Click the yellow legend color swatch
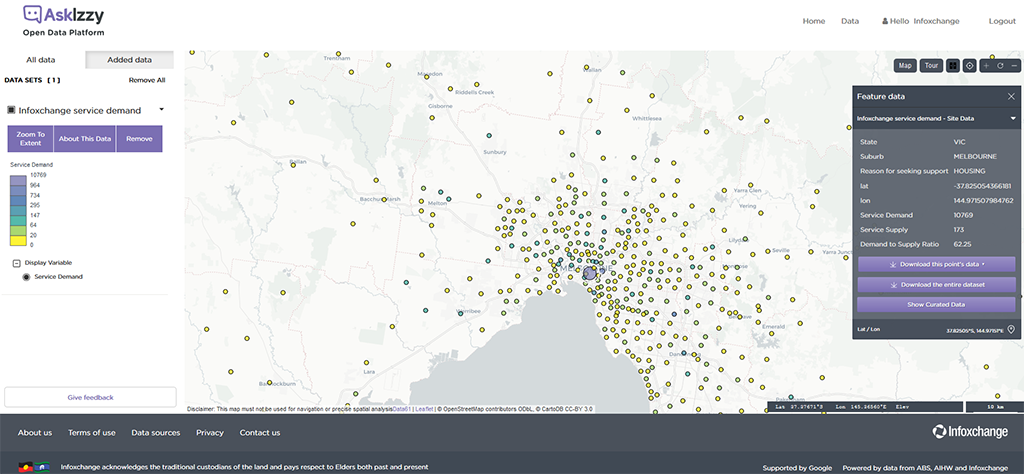Image resolution: width=1024 pixels, height=474 pixels. [x=18, y=236]
